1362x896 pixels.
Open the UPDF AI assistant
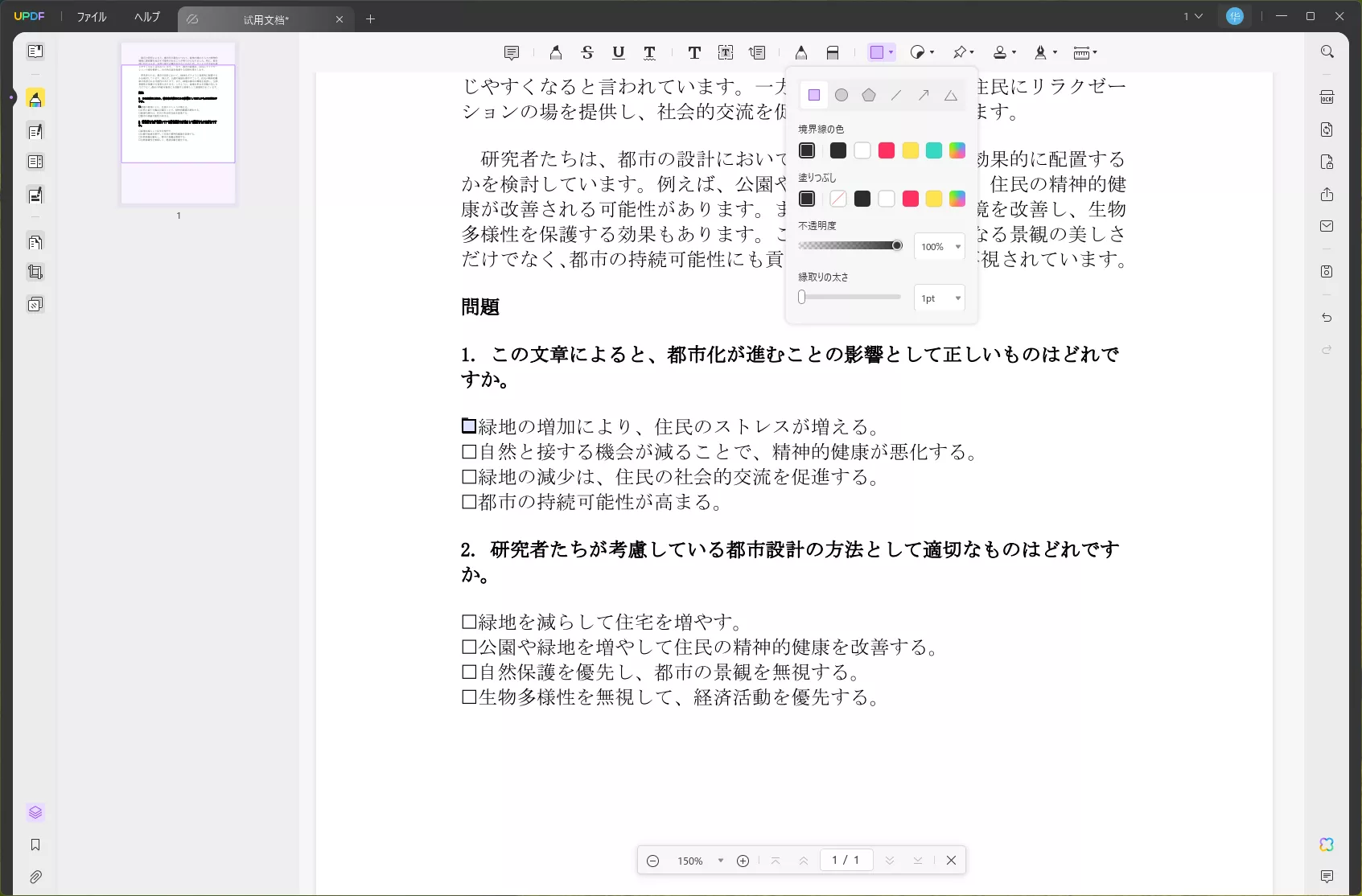(x=1327, y=845)
